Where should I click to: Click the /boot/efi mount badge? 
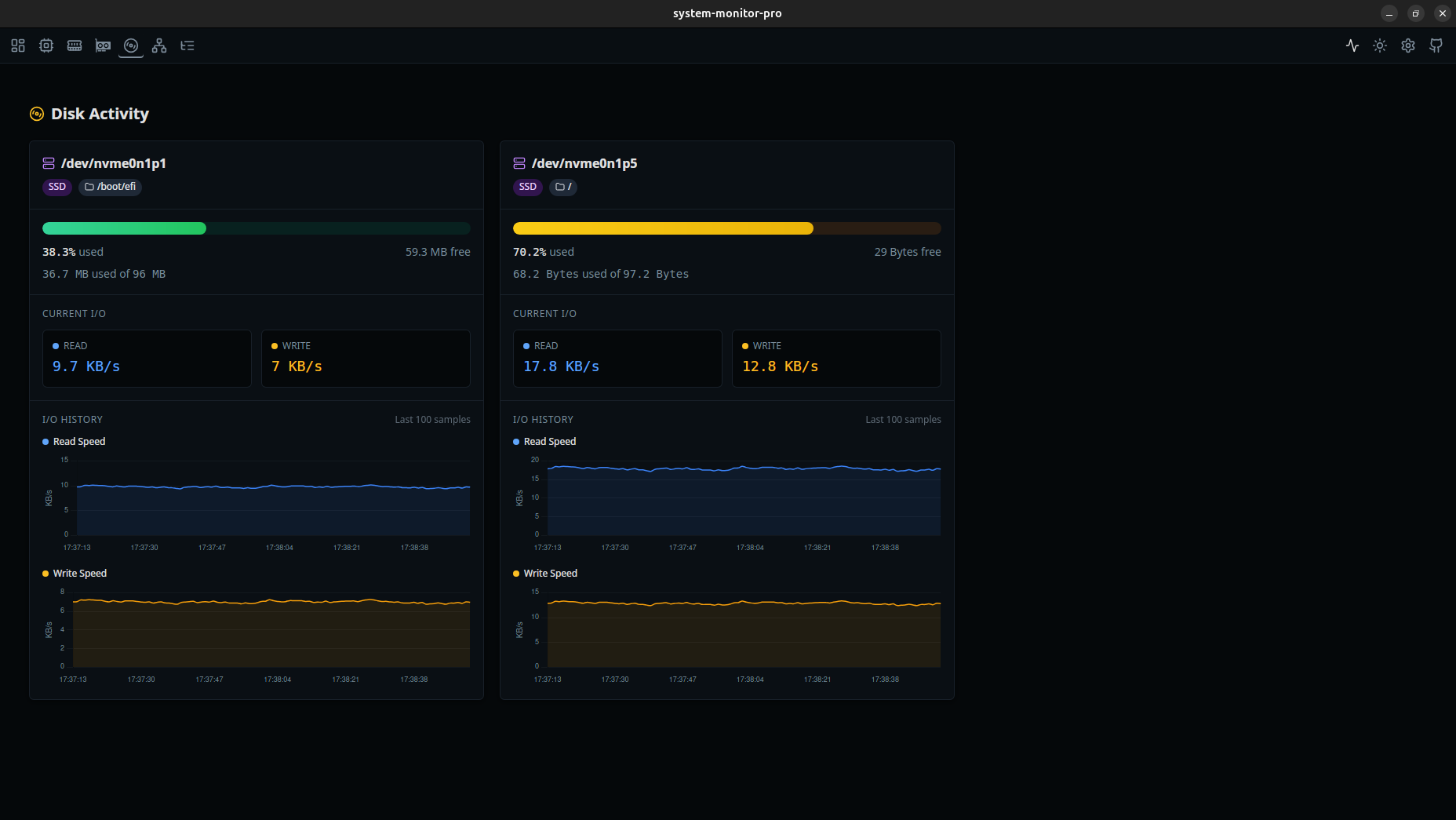click(110, 187)
